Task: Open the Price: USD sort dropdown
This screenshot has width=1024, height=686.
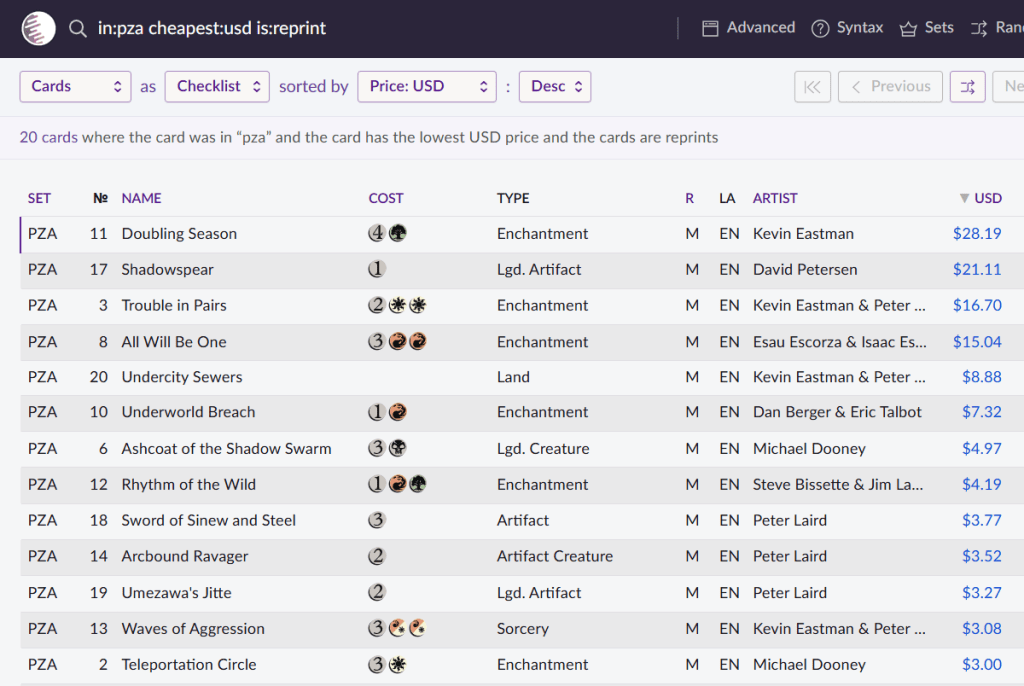Action: click(x=427, y=87)
